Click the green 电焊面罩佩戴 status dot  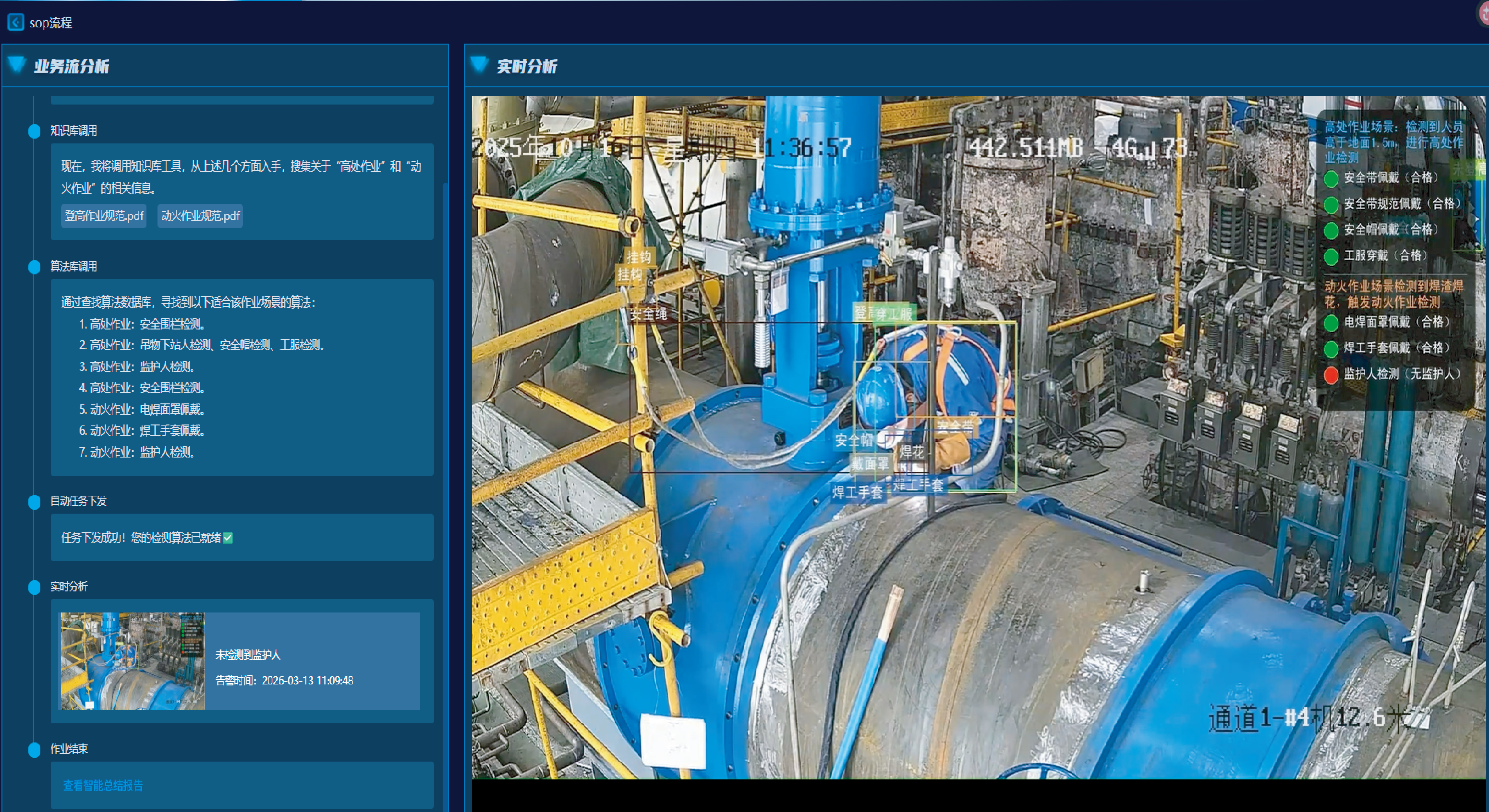1331,323
